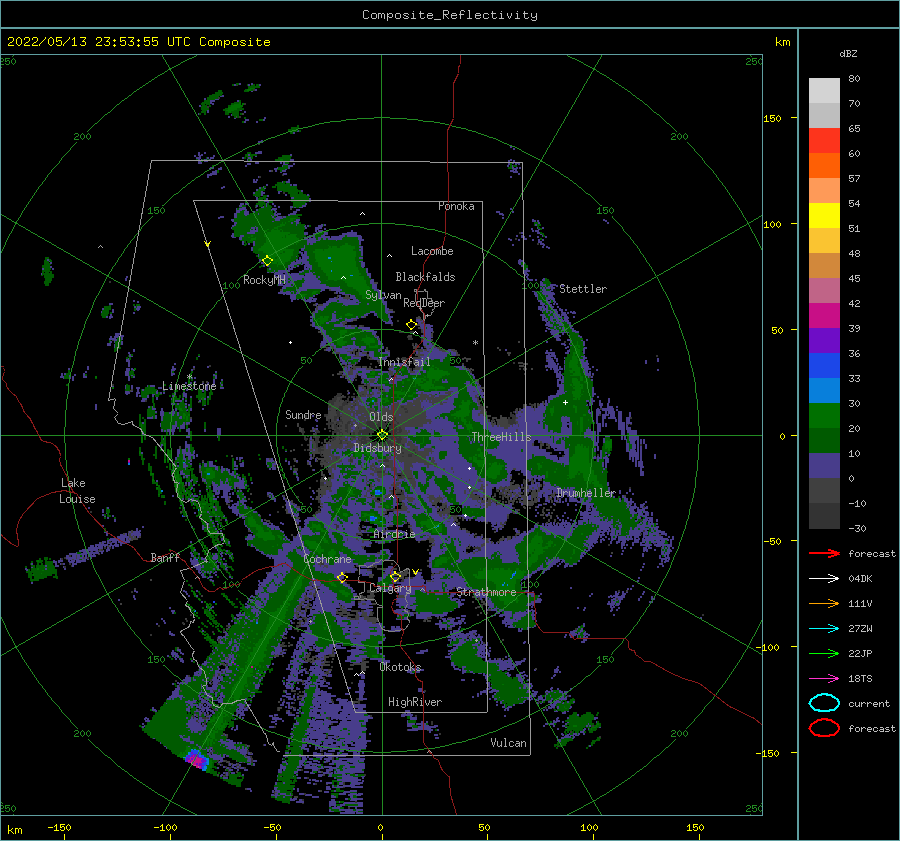The image size is (900, 841).
Task: Click the yellow 0 tick on bottom axis
Action: tap(380, 828)
